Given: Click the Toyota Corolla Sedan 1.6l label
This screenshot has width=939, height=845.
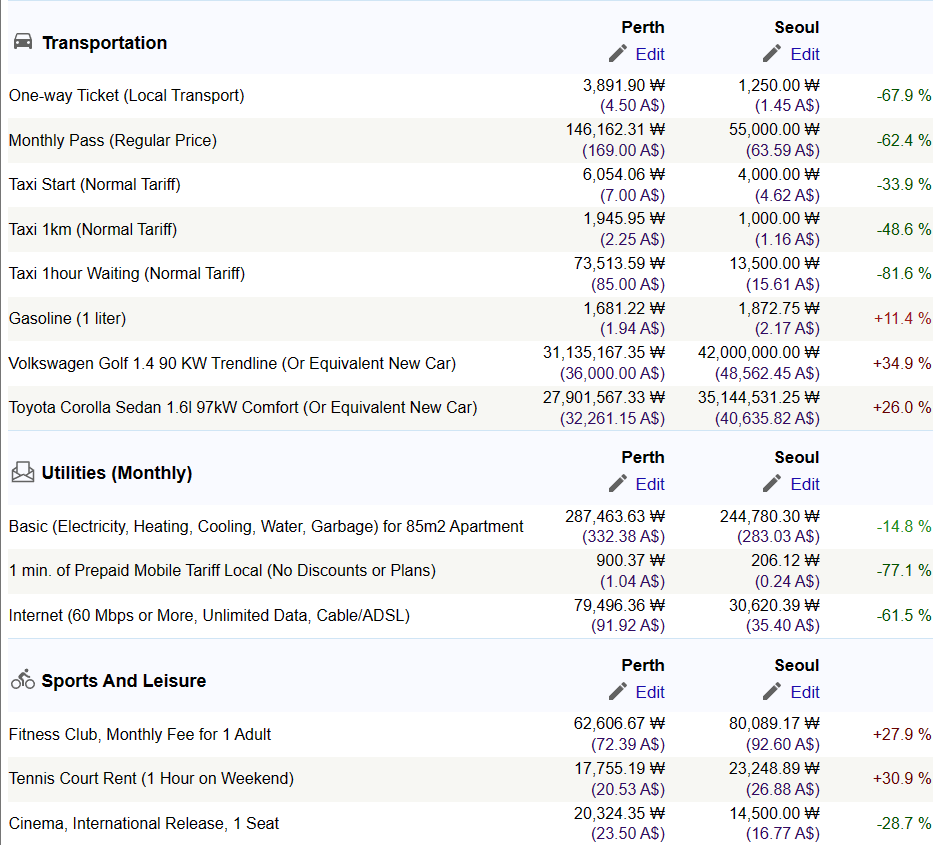Looking at the screenshot, I should (x=243, y=408).
